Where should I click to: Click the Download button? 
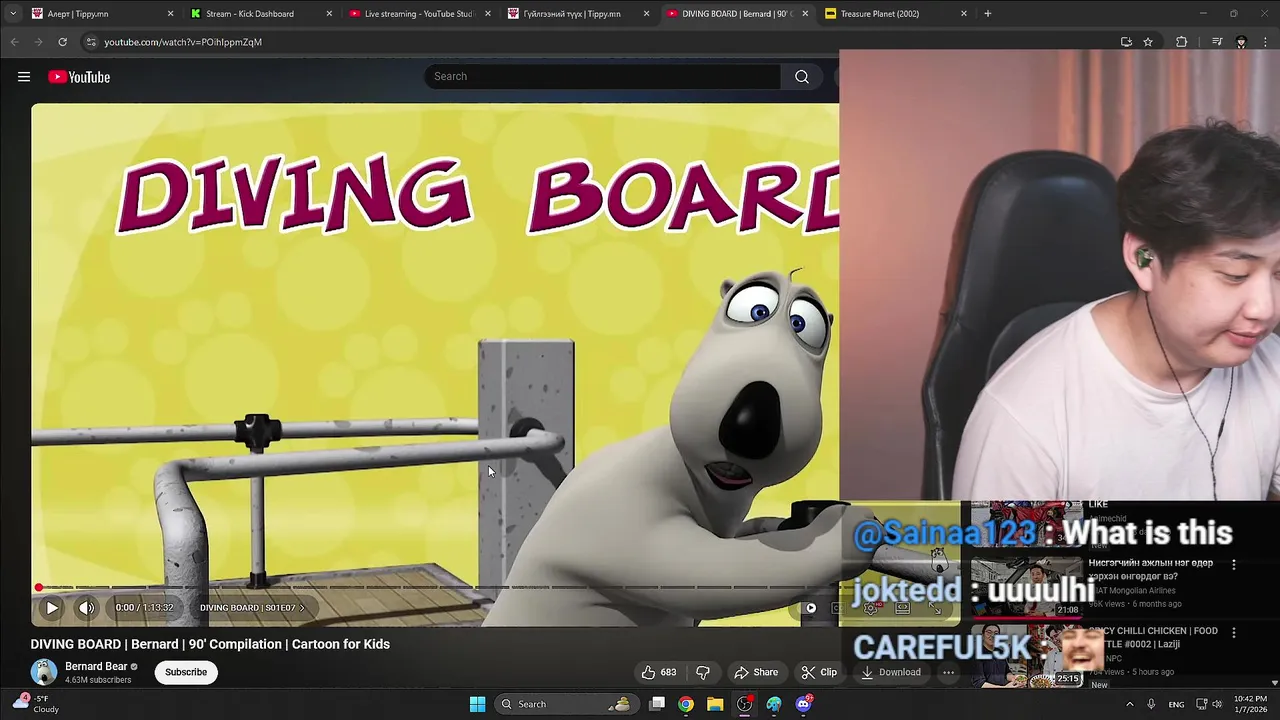(x=891, y=672)
